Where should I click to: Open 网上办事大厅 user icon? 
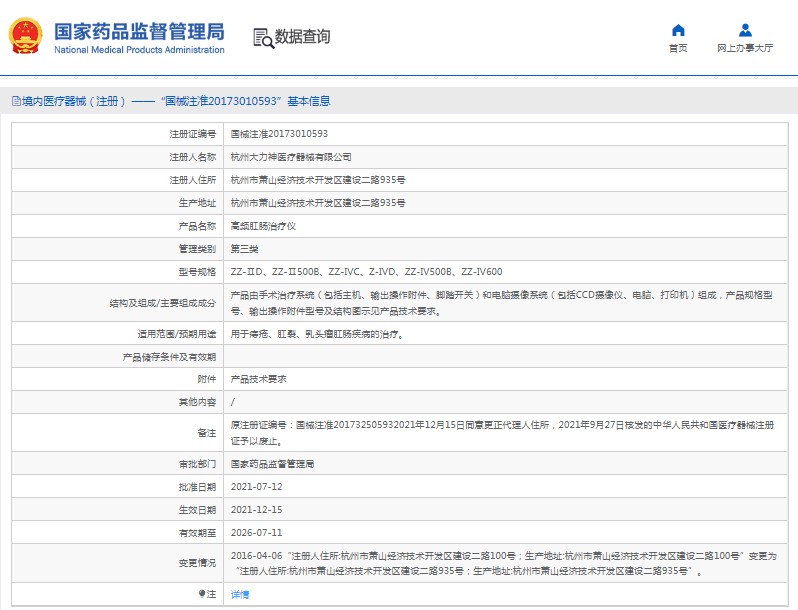(x=745, y=31)
